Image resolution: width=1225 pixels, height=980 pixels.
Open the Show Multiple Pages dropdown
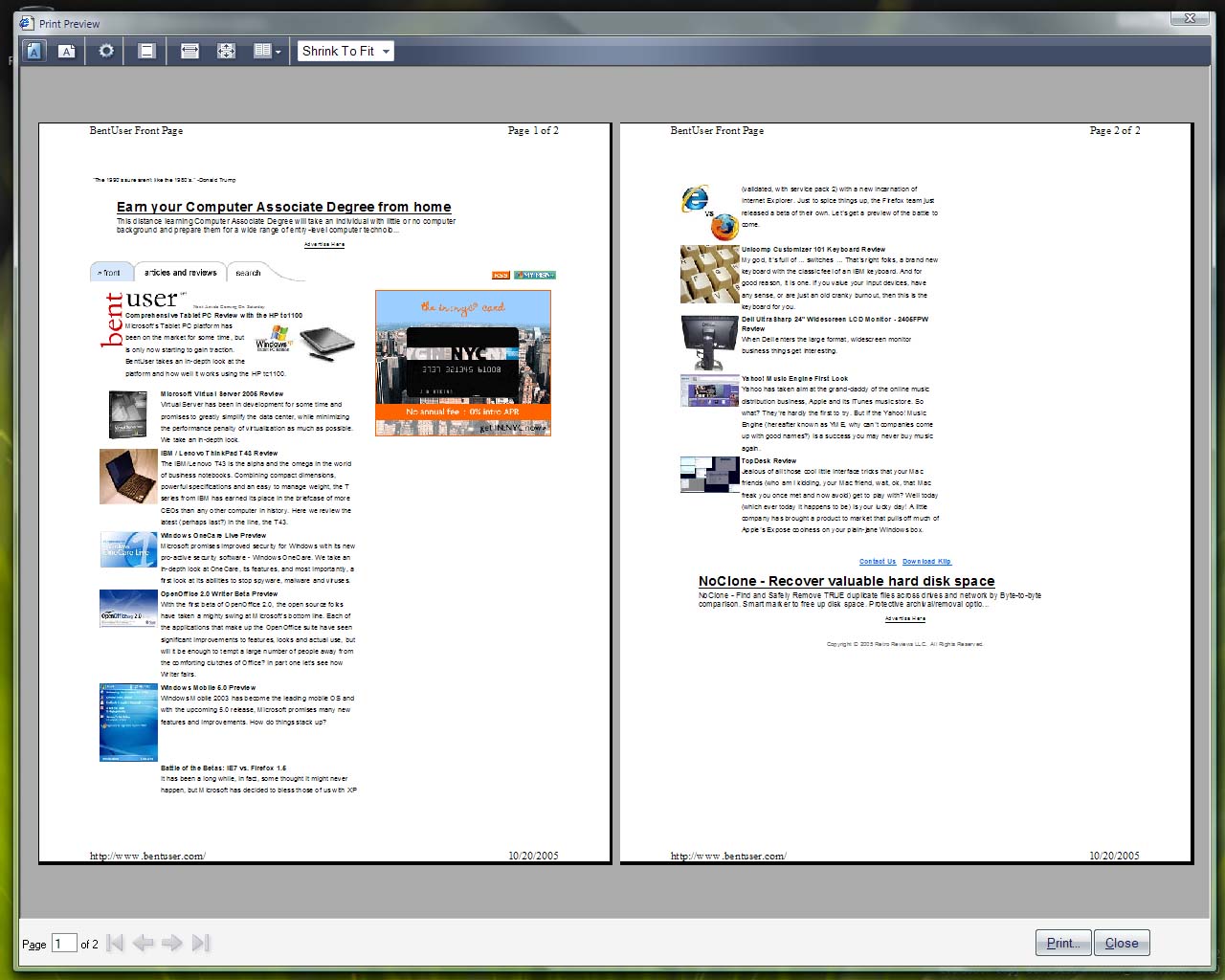coord(267,52)
